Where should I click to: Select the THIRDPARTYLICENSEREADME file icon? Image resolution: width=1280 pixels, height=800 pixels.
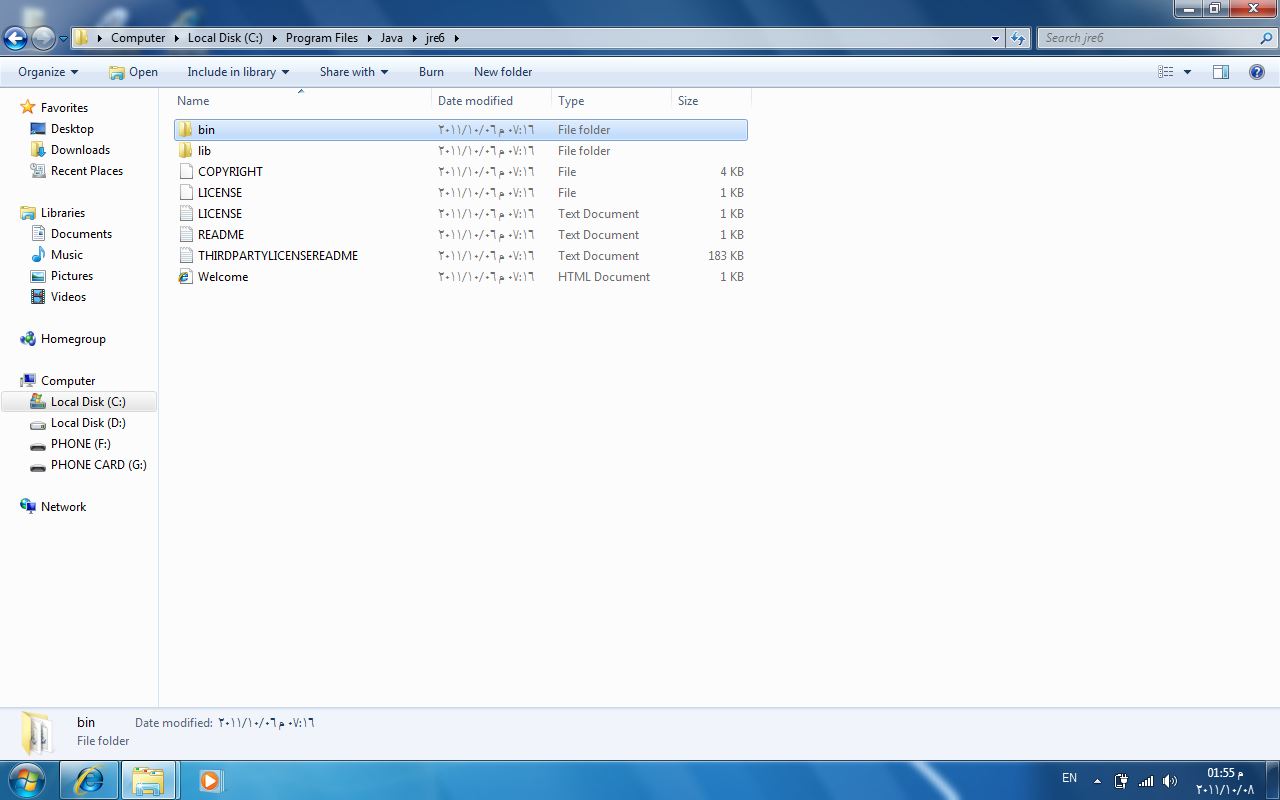point(185,256)
